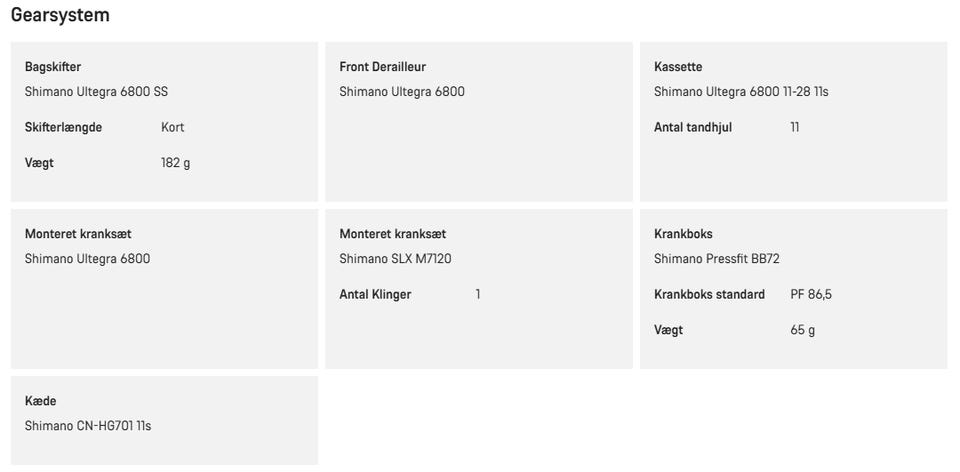
Task: Click Shimano Ultegra 6800 11-28 11s text
Action: [741, 92]
